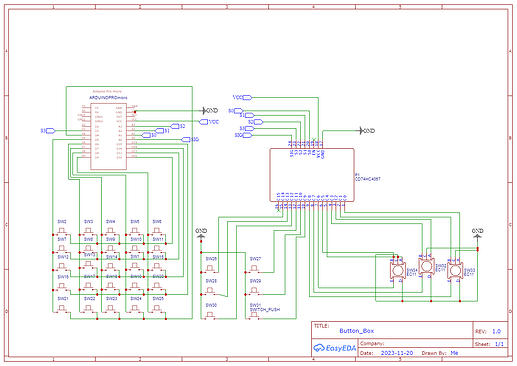This screenshot has height=366, width=517.
Task: Select the CD74HC4067 multiplexer chip body
Action: pos(312,175)
